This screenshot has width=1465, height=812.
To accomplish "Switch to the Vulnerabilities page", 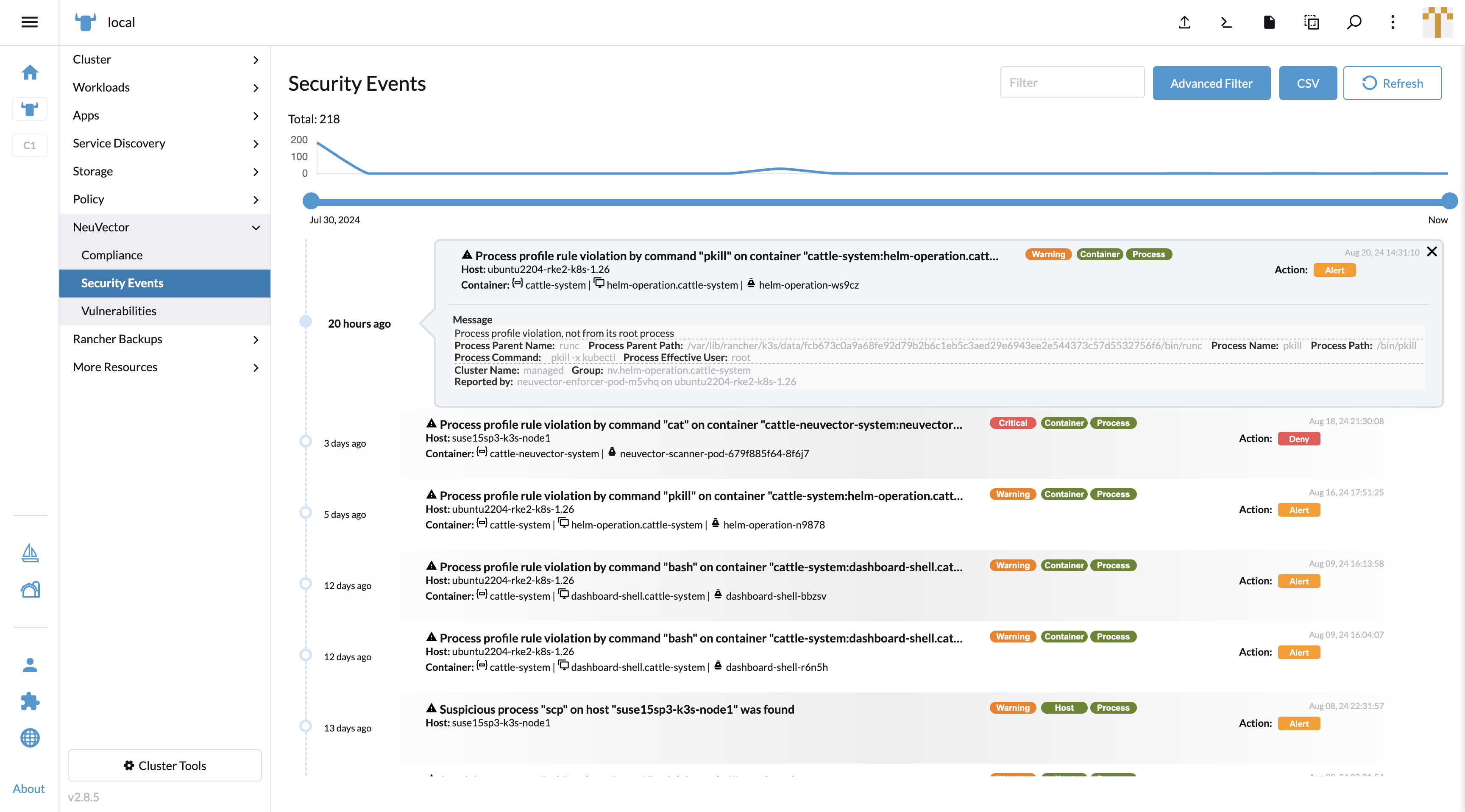I will (118, 311).
